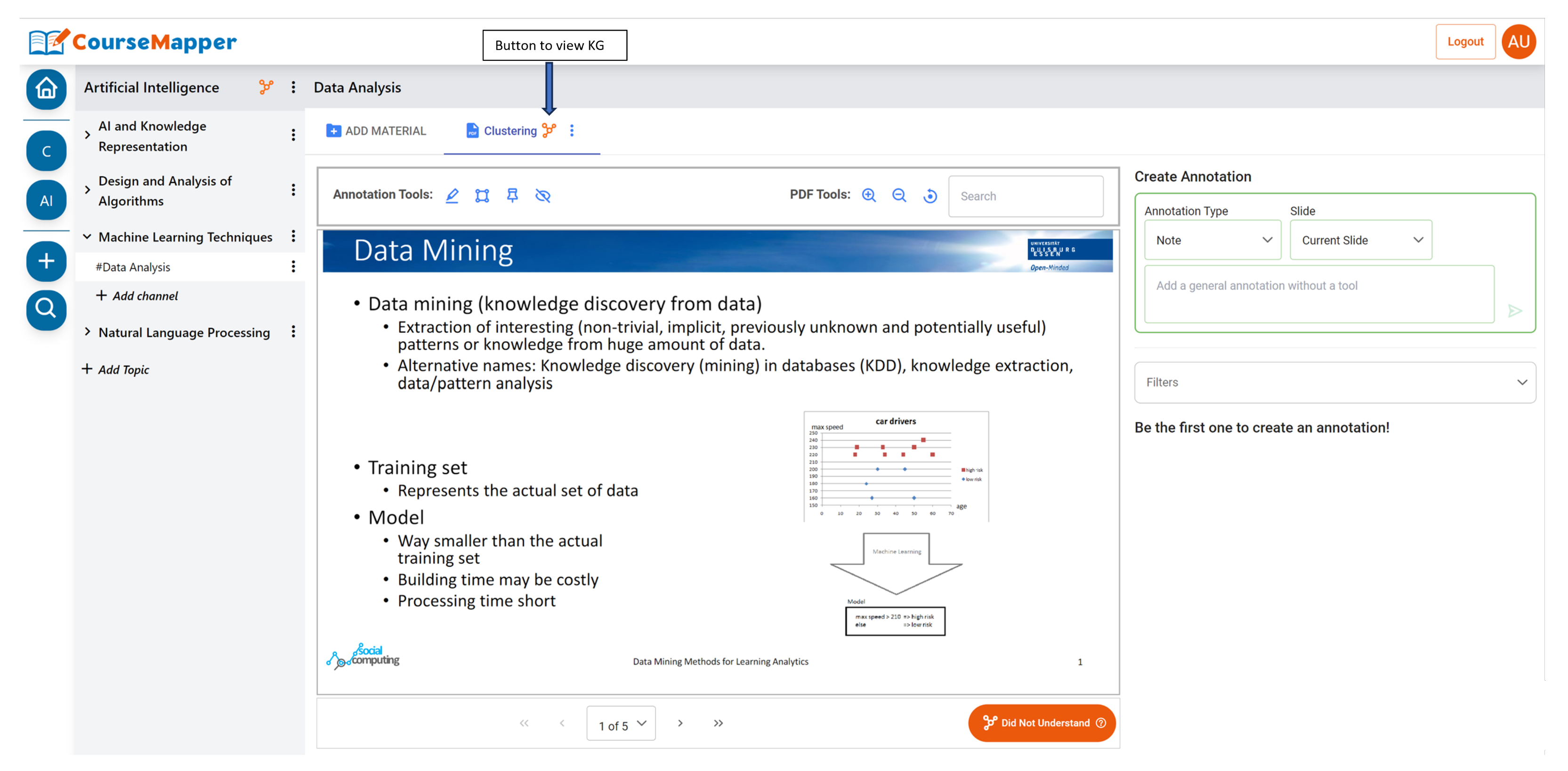Select the pin annotation tool
The width and height of the screenshot is (1568, 771).
pos(512,195)
